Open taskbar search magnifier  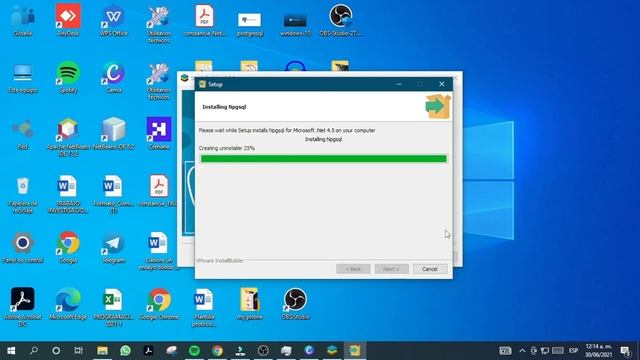(x=34, y=351)
